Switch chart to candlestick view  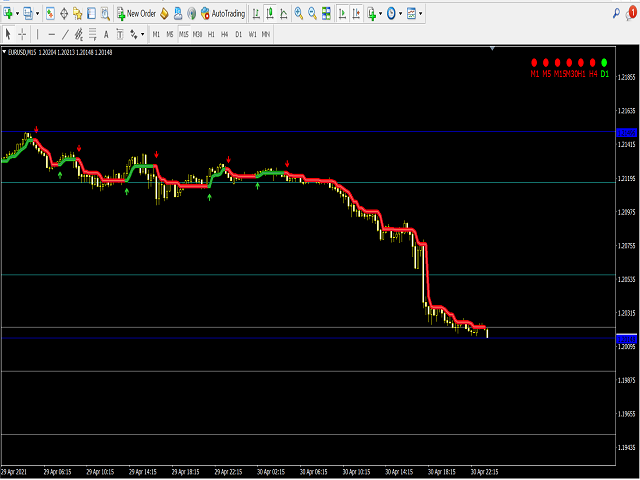tap(272, 14)
